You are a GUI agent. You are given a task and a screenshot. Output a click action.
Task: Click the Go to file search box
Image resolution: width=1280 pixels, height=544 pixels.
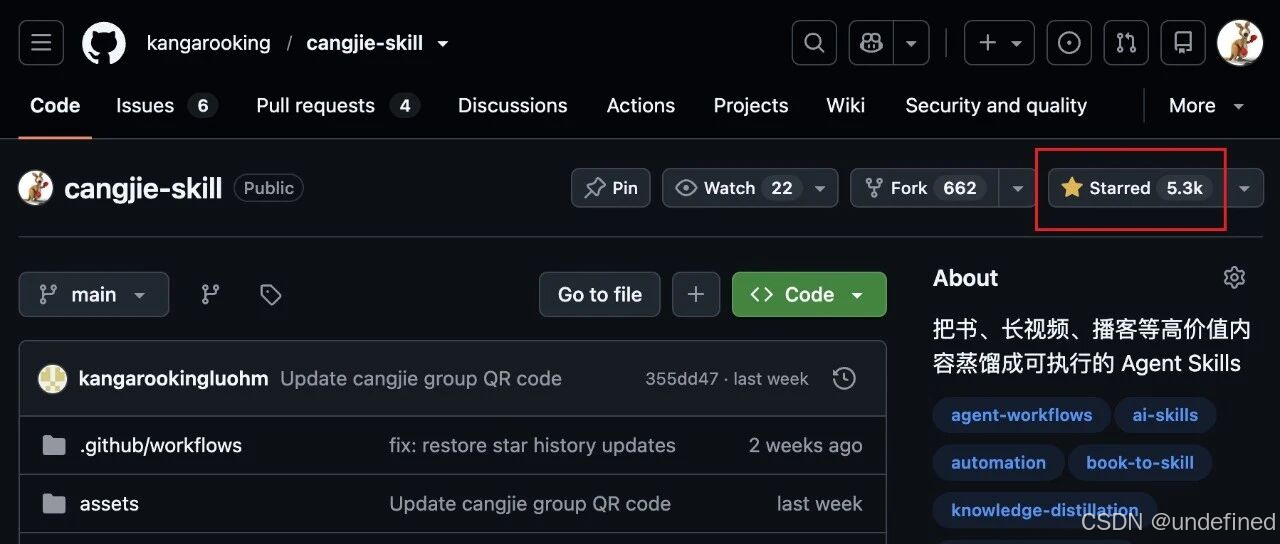point(600,294)
